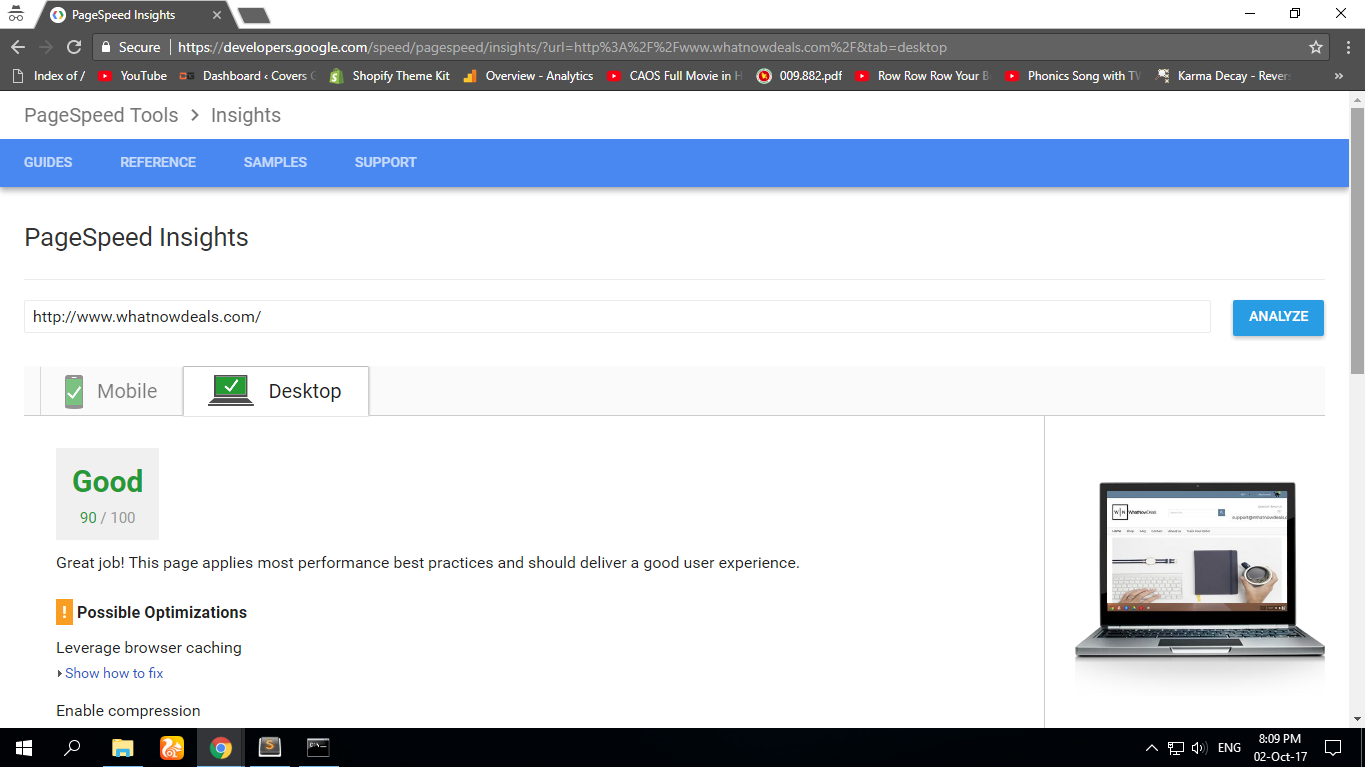Click the Insights breadcrumb
Screen dimensions: 1365x767
tap(246, 115)
